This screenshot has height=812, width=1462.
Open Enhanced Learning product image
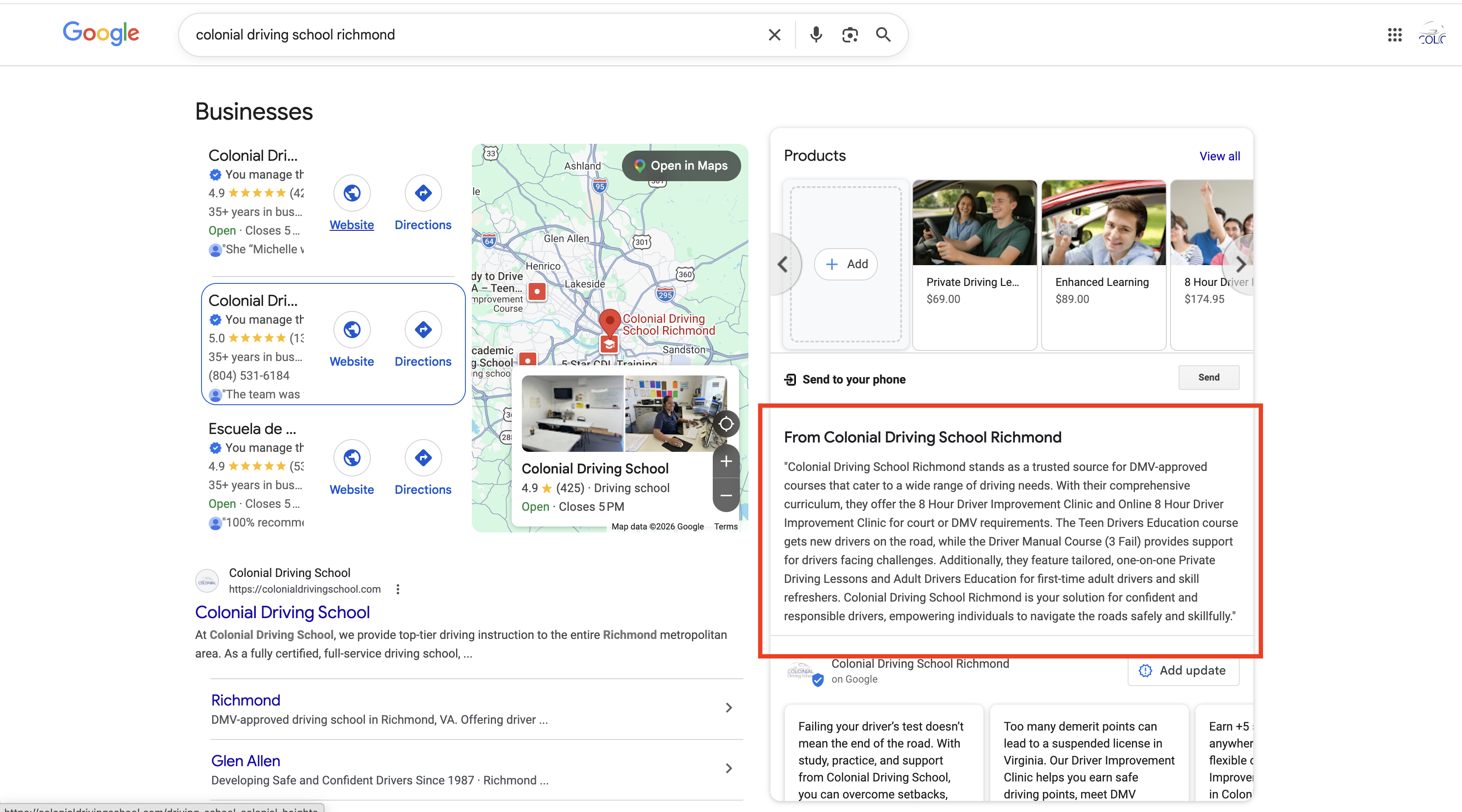(1104, 222)
